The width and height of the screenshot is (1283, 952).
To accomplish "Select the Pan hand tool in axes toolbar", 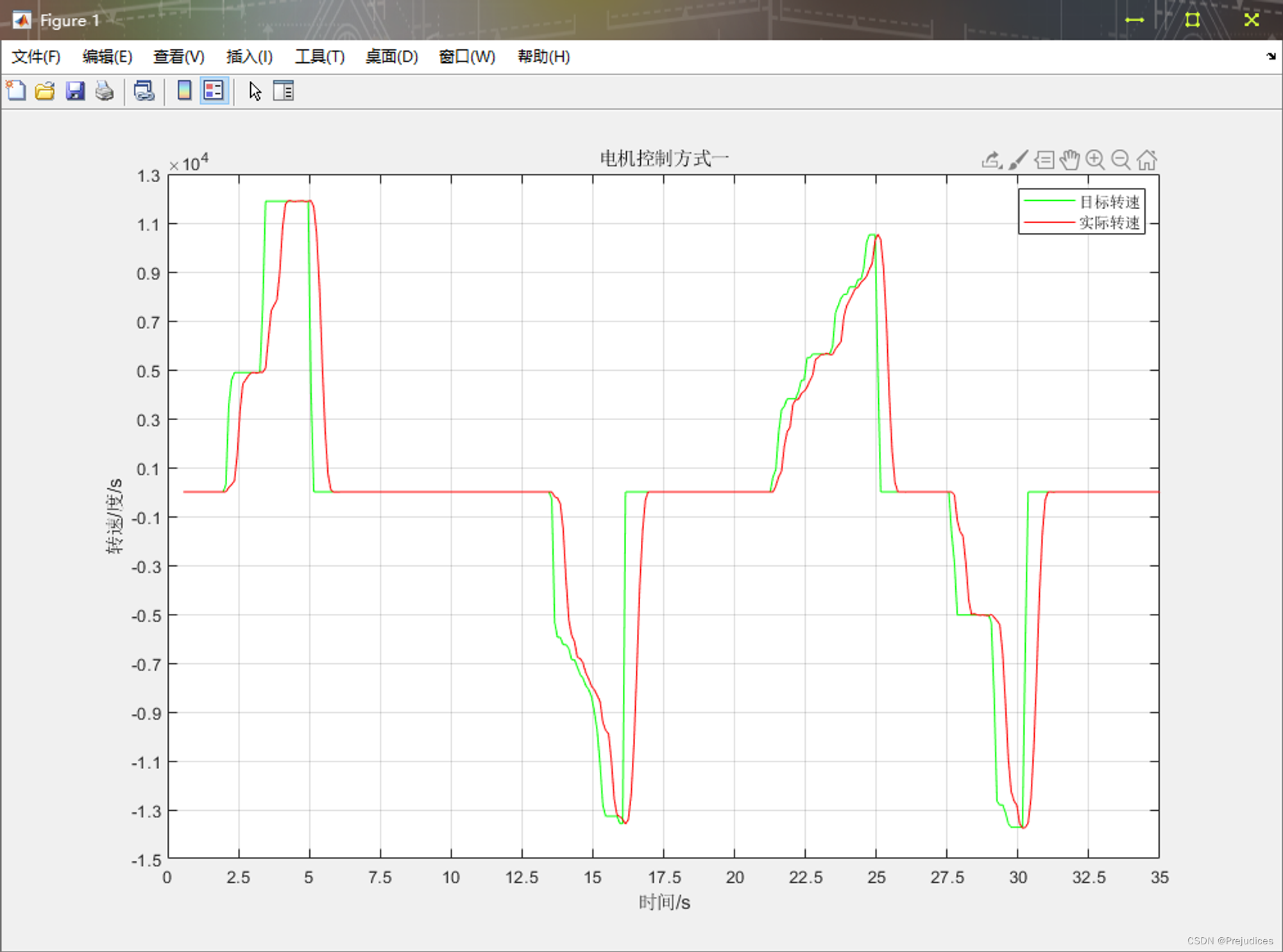I will (1069, 160).
